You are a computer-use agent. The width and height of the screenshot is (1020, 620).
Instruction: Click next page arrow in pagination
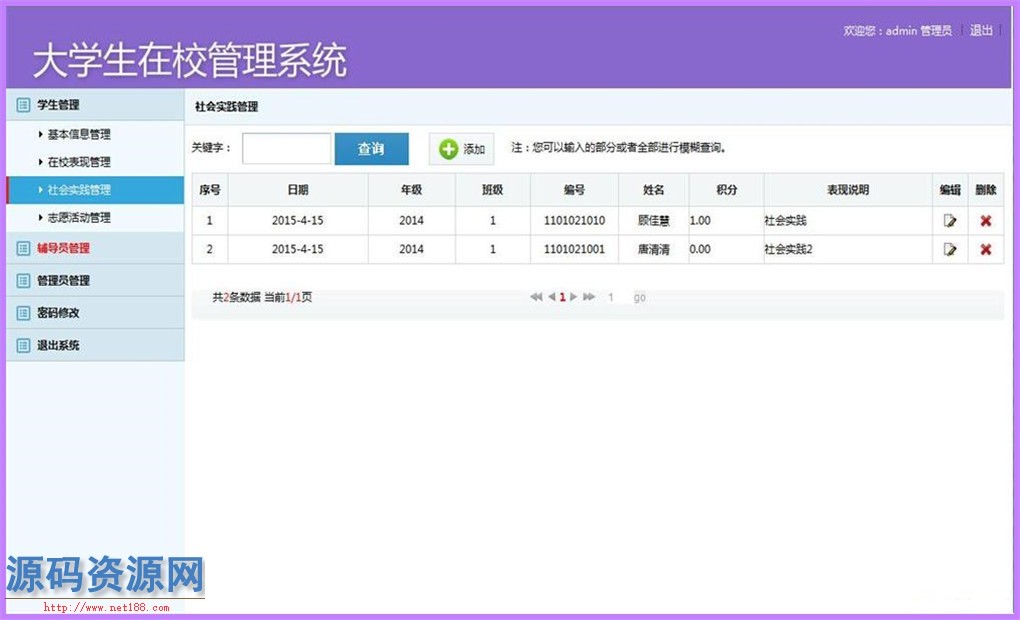(x=574, y=297)
